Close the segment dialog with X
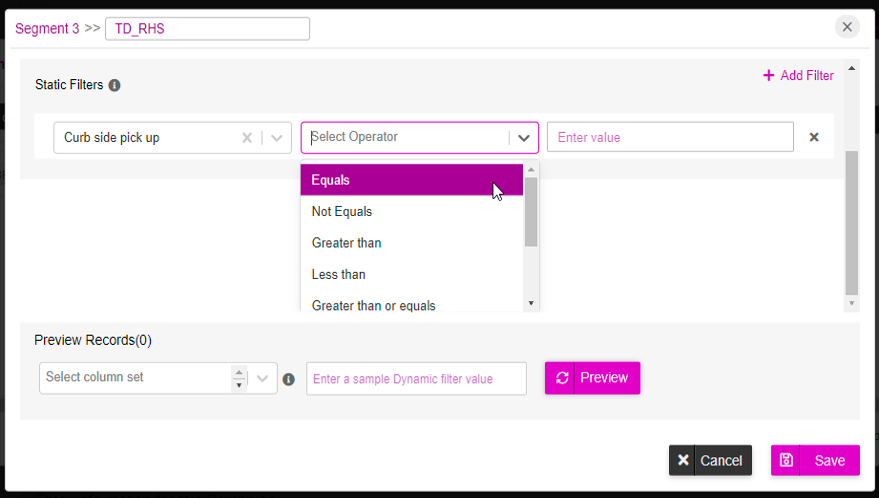The height and width of the screenshot is (498, 880). coord(847,26)
